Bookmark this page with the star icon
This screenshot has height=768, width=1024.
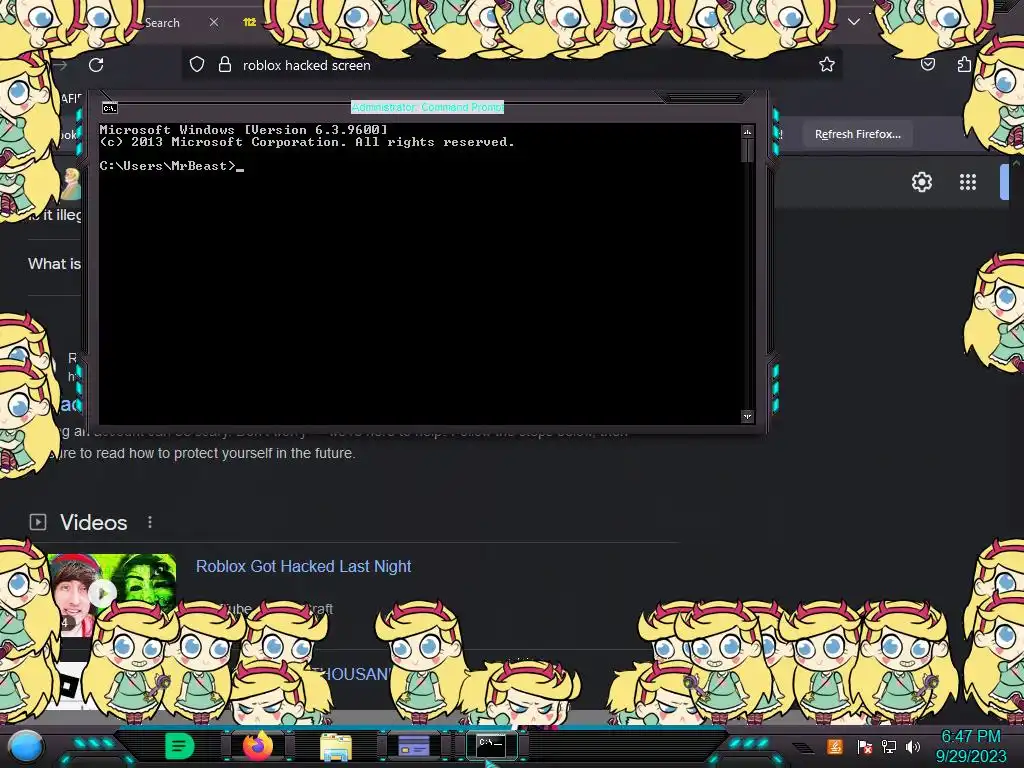827,64
